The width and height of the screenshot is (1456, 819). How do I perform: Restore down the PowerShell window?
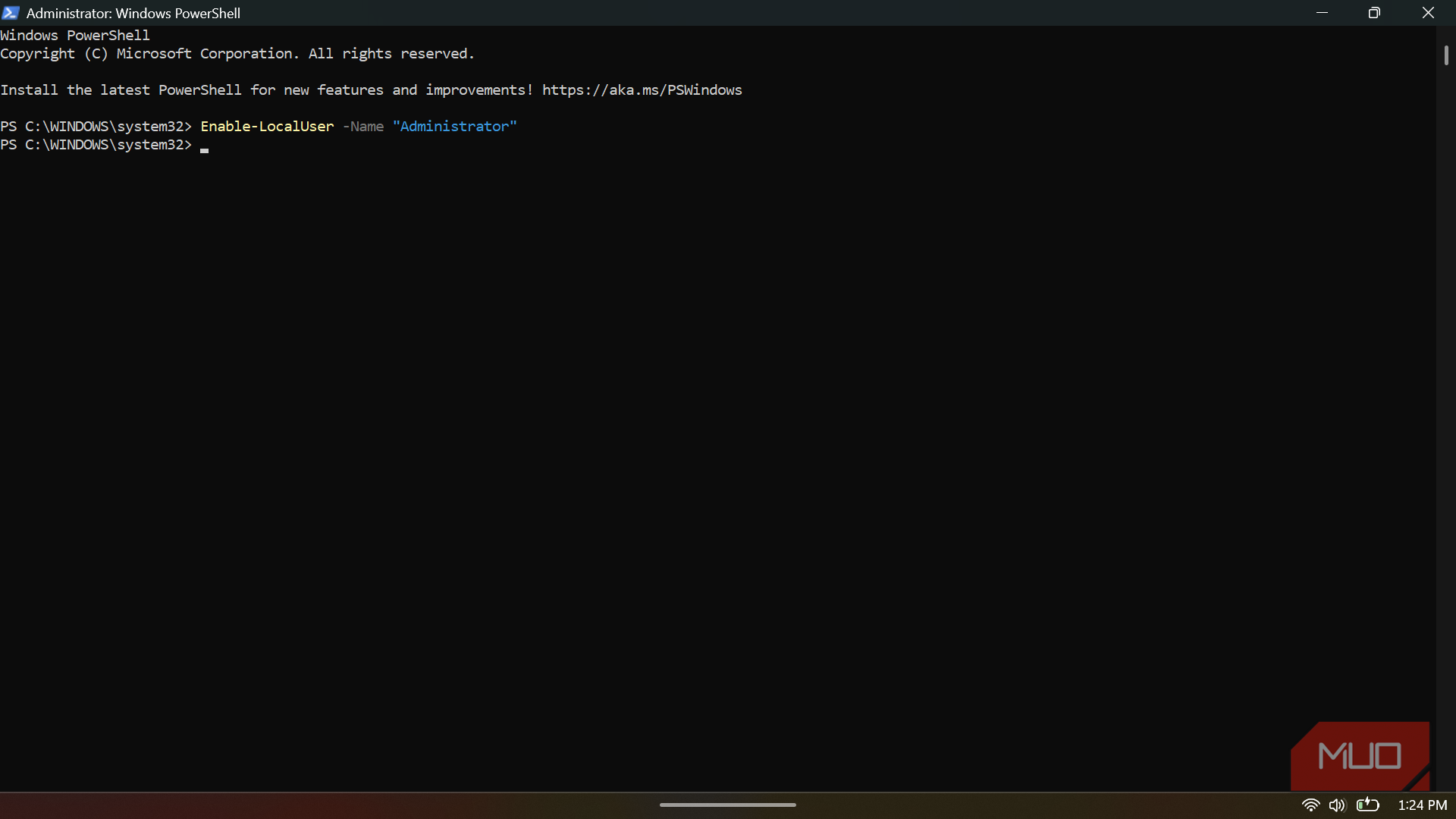click(x=1374, y=13)
